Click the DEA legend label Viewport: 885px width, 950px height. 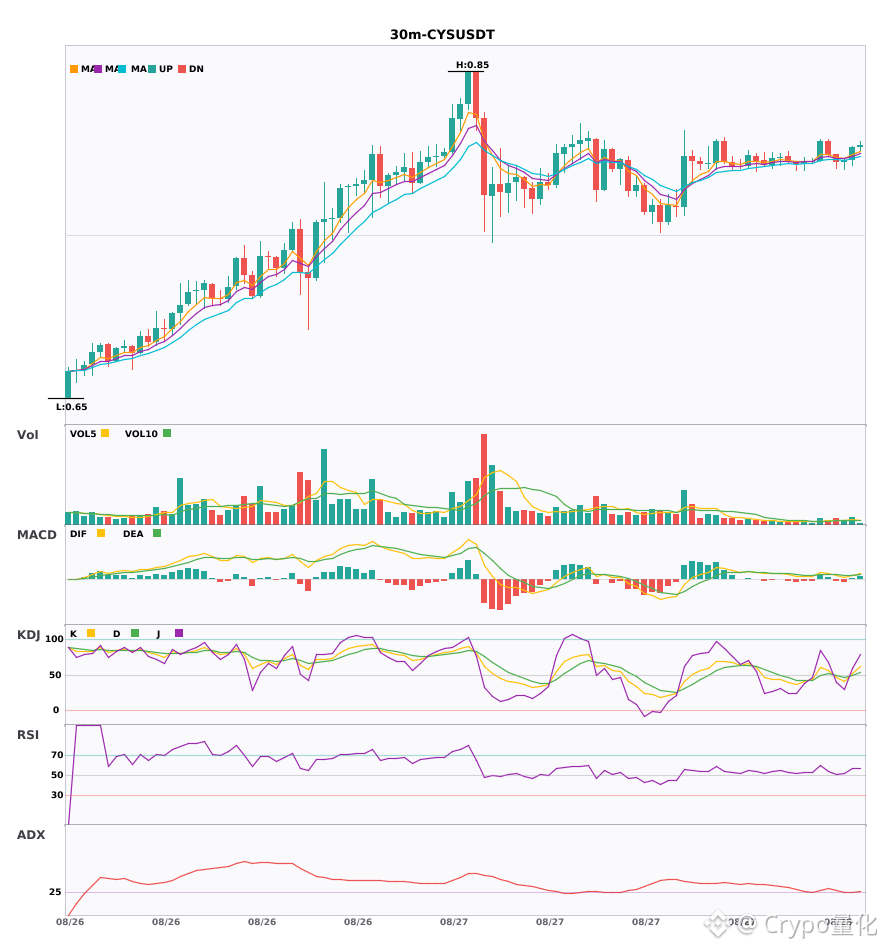click(x=133, y=534)
